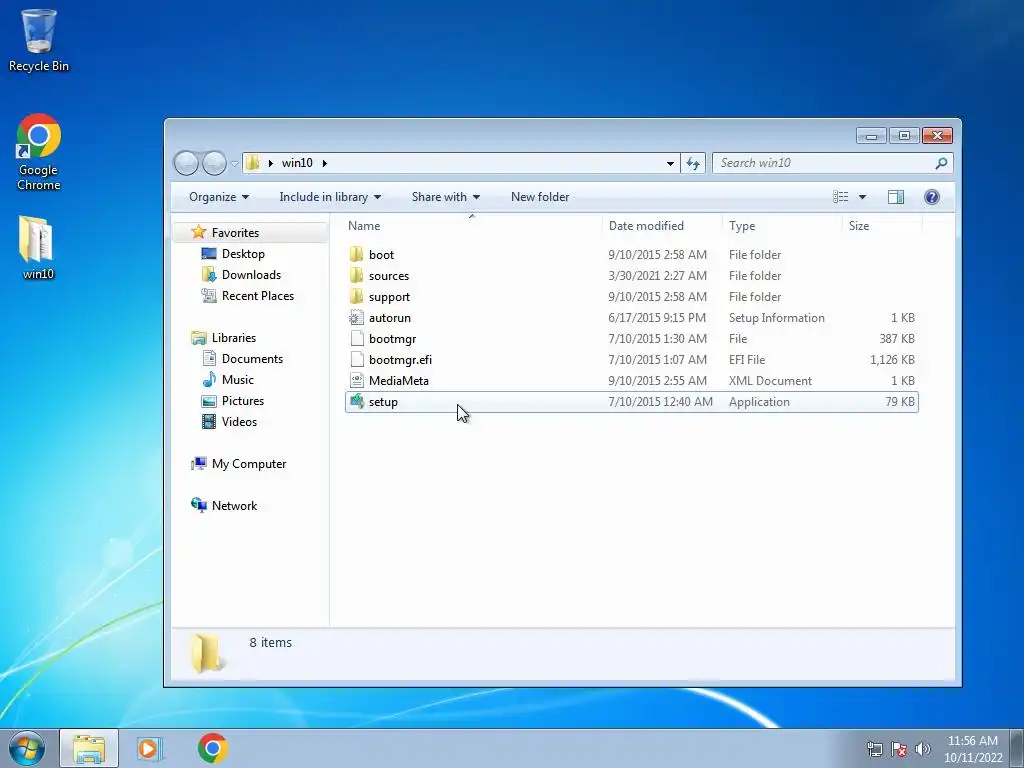Click the Windows Media Player taskbar icon
The width and height of the screenshot is (1024, 768).
(x=149, y=748)
